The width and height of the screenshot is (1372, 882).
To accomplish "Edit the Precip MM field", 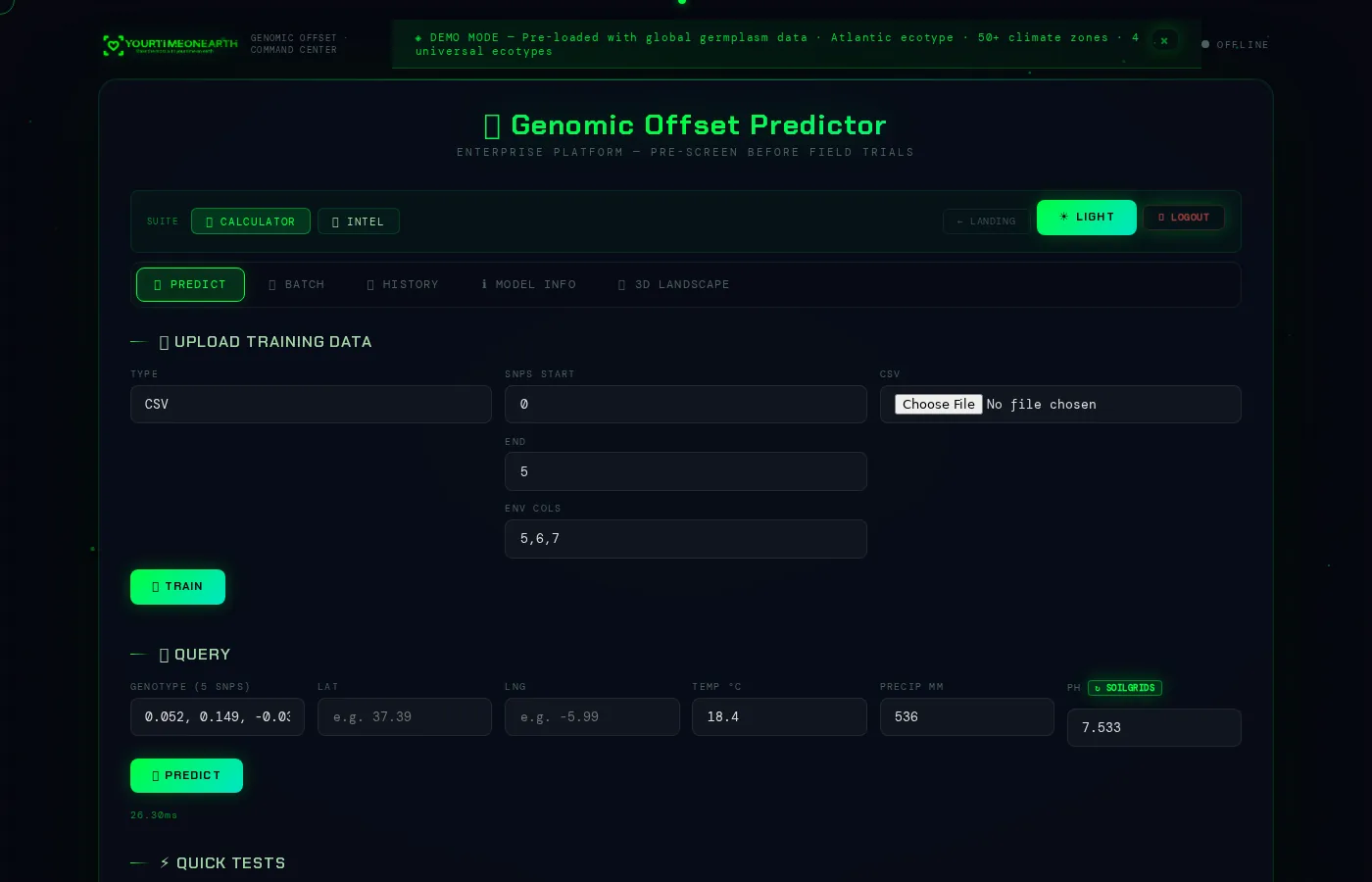I will [967, 717].
